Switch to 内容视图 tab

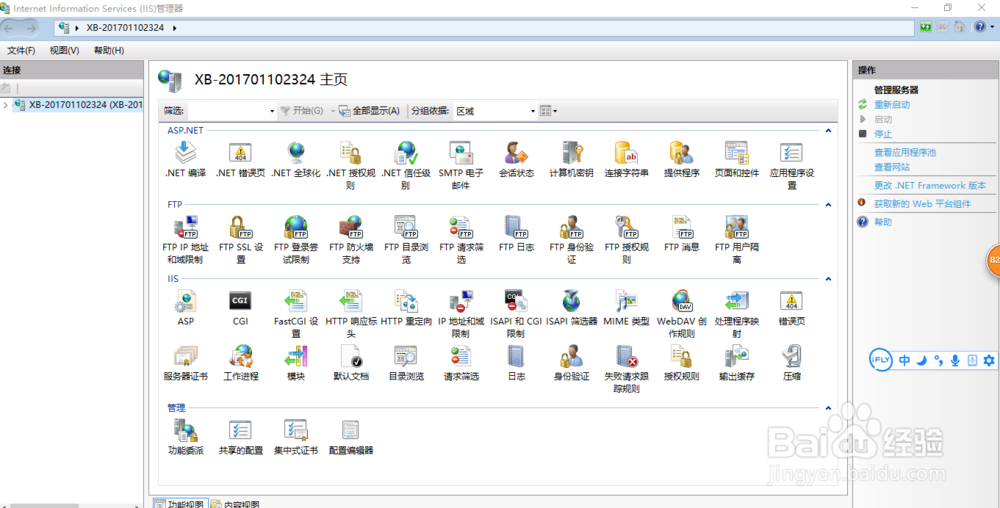pyautogui.click(x=235, y=504)
